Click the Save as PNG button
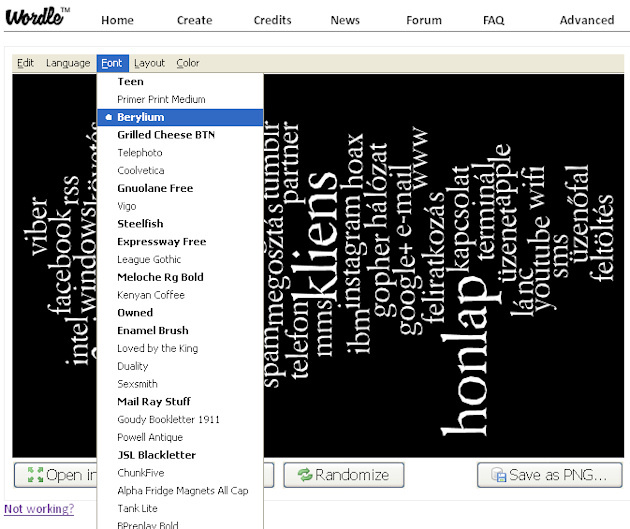Viewport: 630px width, 529px height. (x=550, y=475)
